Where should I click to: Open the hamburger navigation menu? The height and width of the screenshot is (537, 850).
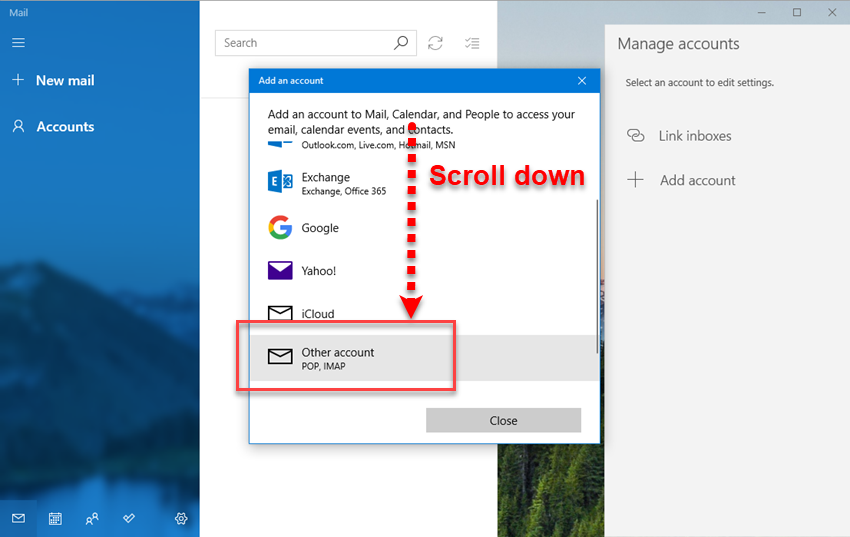[18, 42]
